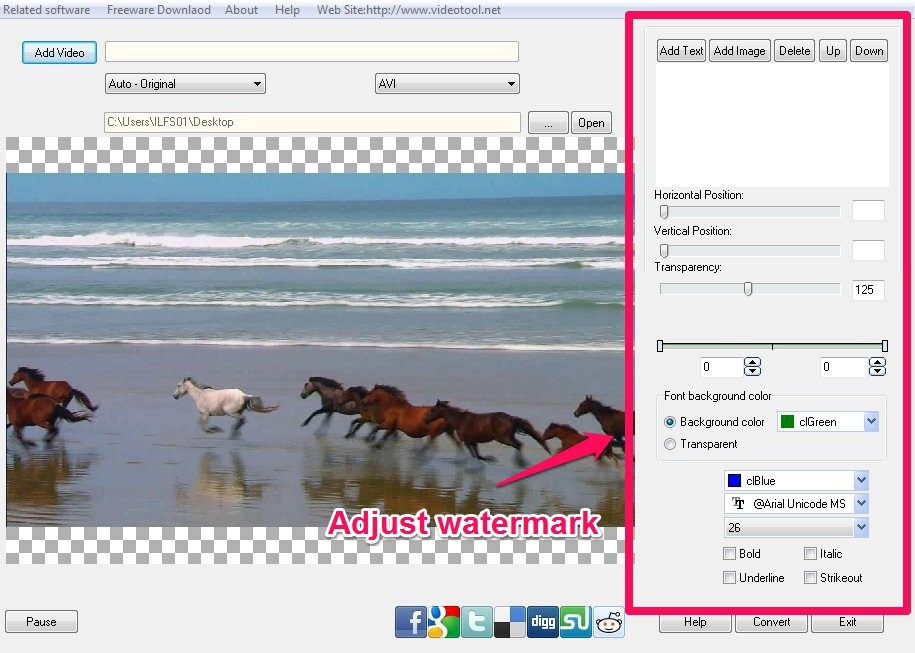Tick the Italic checkbox
Viewport: 915px width, 653px height.
tap(811, 554)
